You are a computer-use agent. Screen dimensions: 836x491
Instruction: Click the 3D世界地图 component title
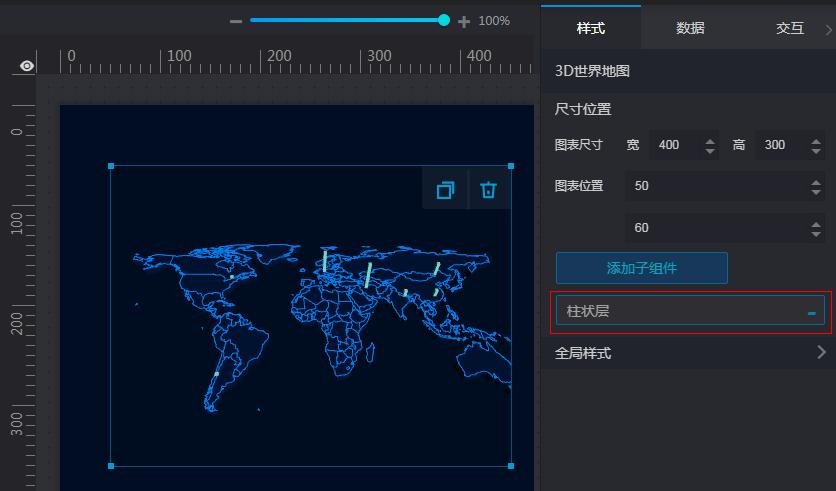pyautogui.click(x=592, y=71)
